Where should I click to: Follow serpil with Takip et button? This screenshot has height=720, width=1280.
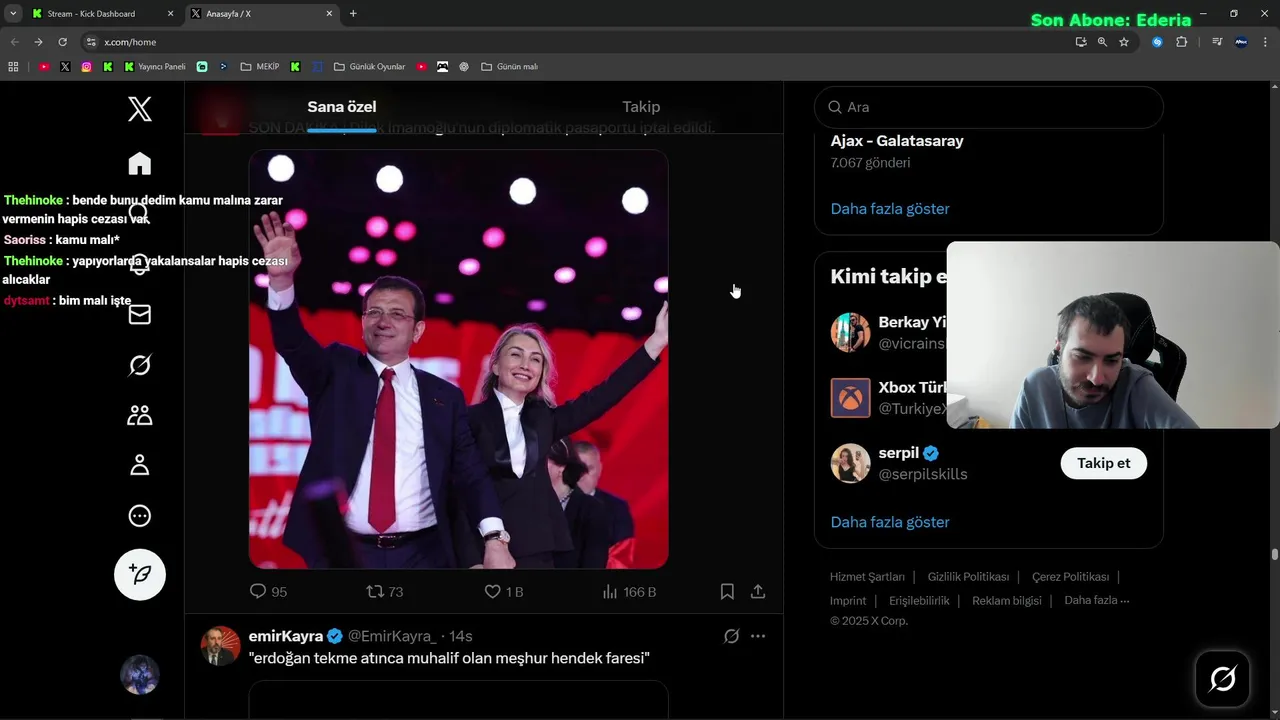pyautogui.click(x=1103, y=463)
